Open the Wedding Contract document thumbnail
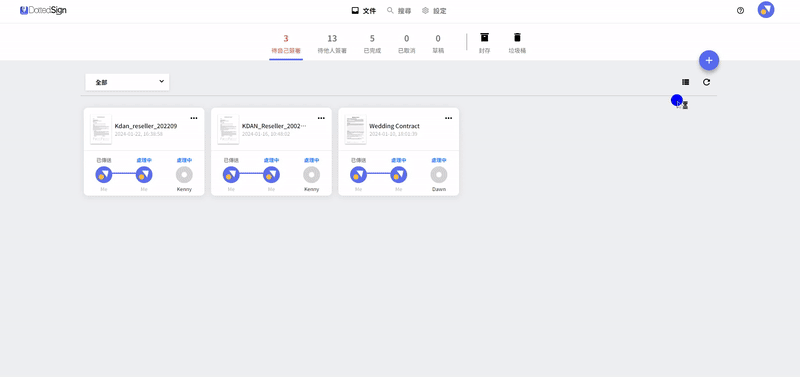 point(356,130)
